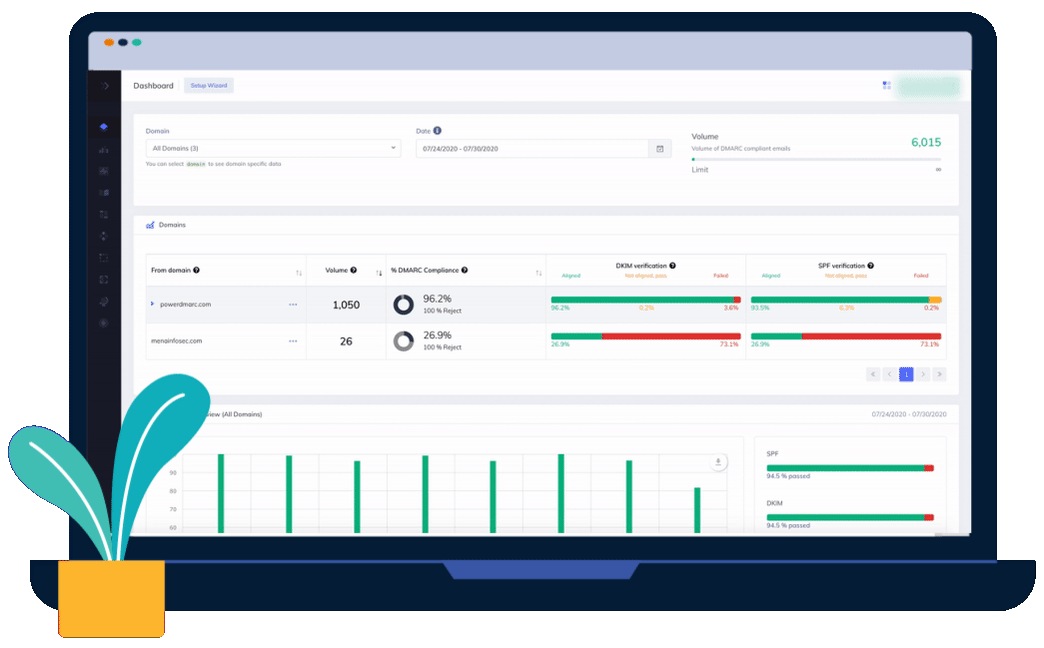
Task: Launch the Setup Wizard
Action: [208, 85]
